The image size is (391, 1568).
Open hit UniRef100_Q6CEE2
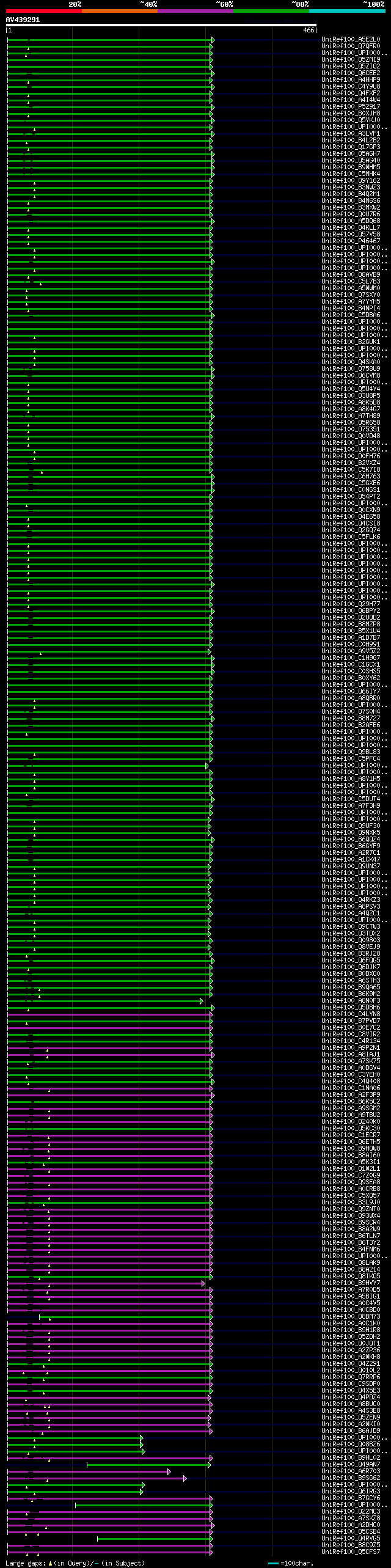click(x=351, y=73)
